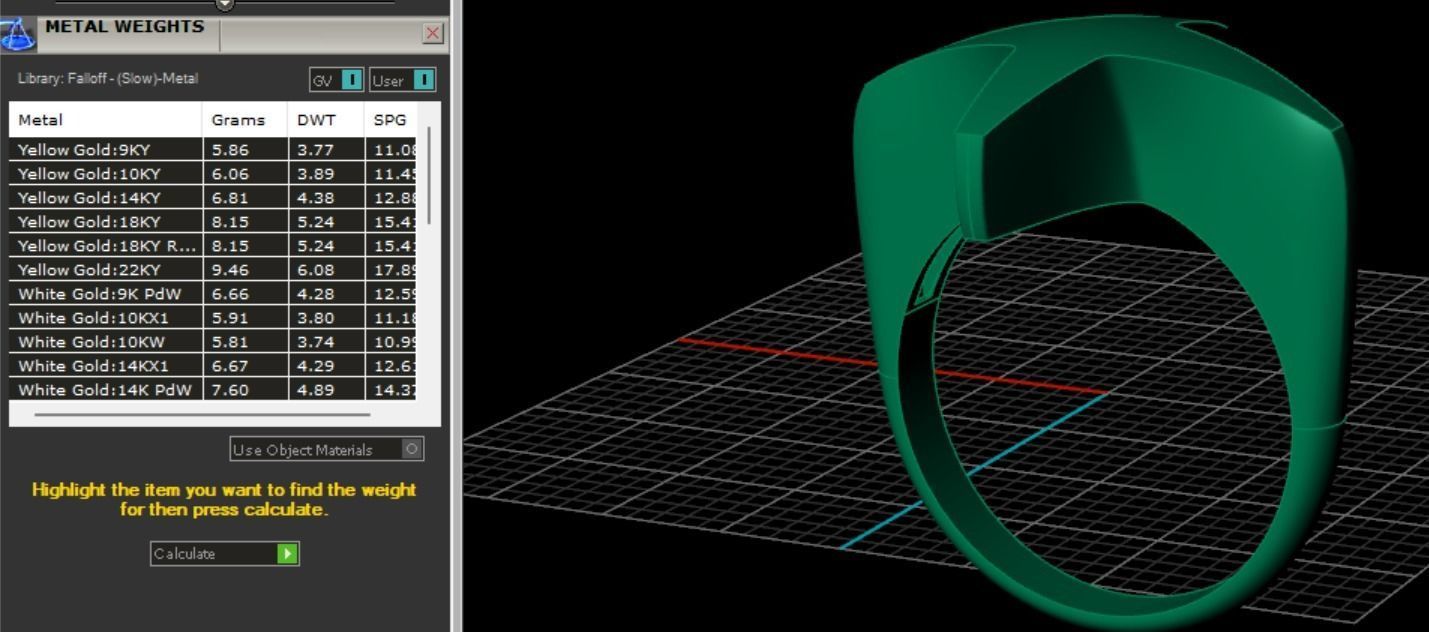Click the Metal column header
The image size is (1429, 632).
pyautogui.click(x=106, y=120)
